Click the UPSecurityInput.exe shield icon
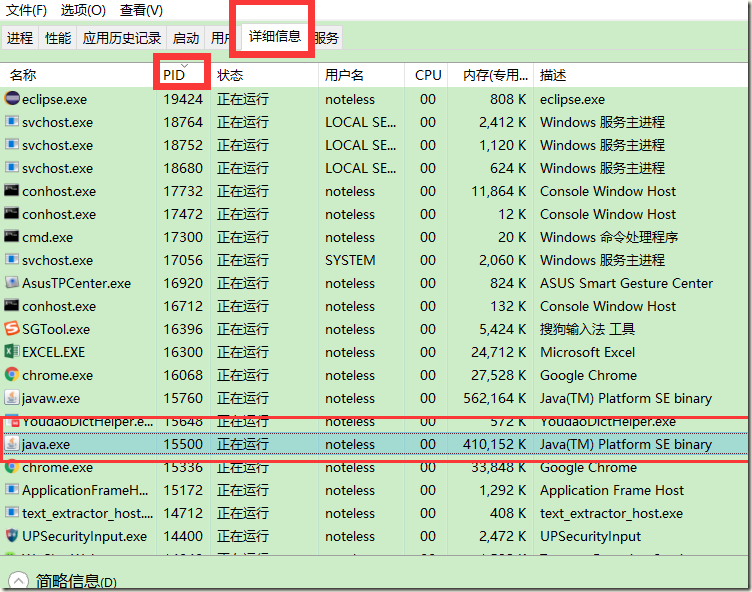Image resolution: width=752 pixels, height=592 pixels. tap(12, 535)
